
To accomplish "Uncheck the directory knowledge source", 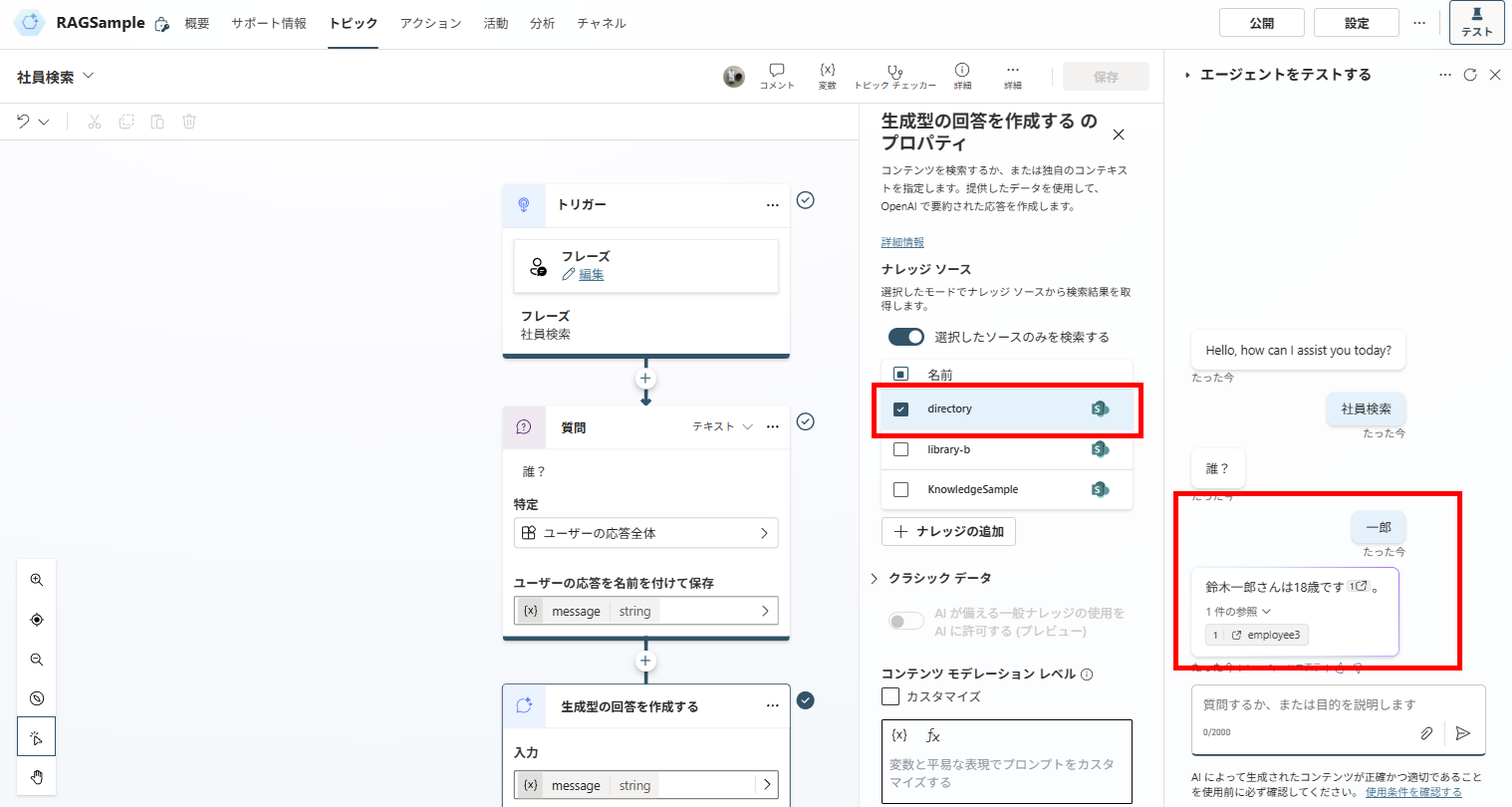I will pos(901,407).
